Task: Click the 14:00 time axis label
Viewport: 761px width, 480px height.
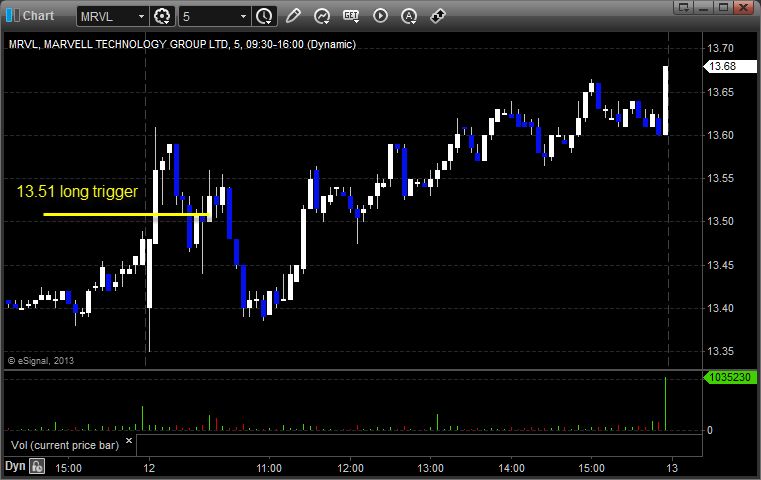Action: pyautogui.click(x=511, y=468)
